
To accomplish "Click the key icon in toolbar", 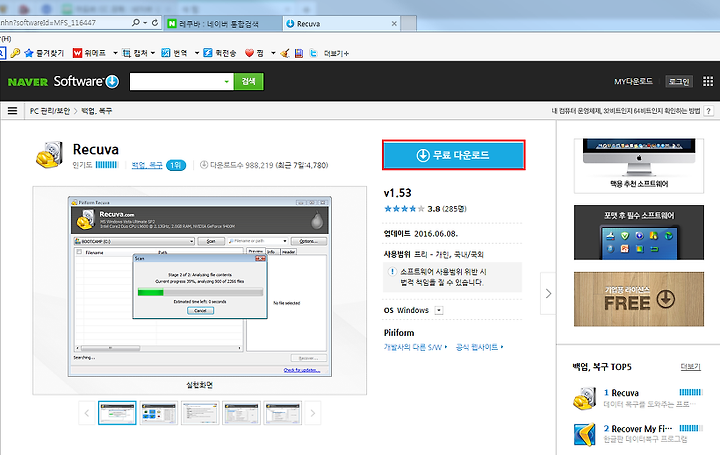I will pyautogui.click(x=15, y=53).
